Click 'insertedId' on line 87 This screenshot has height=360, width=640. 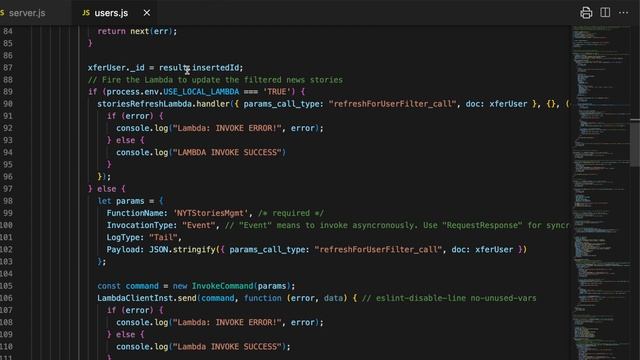tap(216, 68)
